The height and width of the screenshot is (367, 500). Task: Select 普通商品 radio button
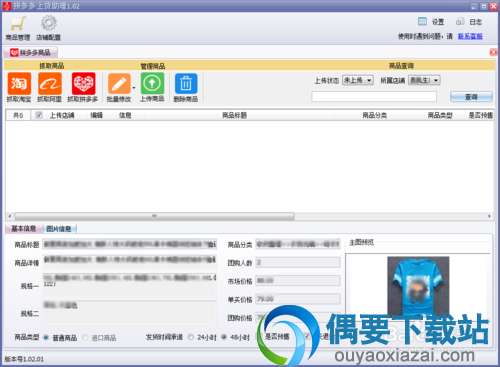coord(46,338)
